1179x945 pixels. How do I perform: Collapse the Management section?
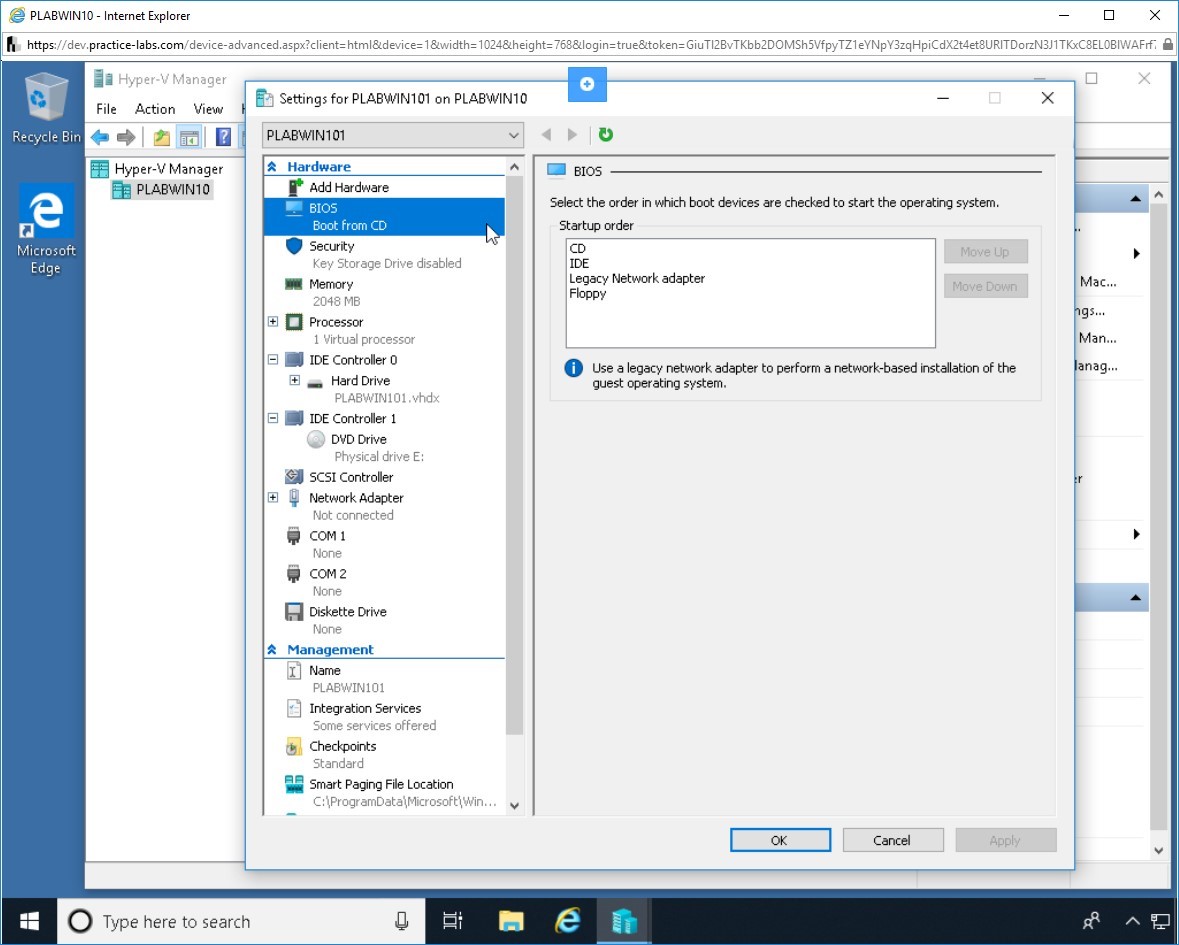(272, 650)
